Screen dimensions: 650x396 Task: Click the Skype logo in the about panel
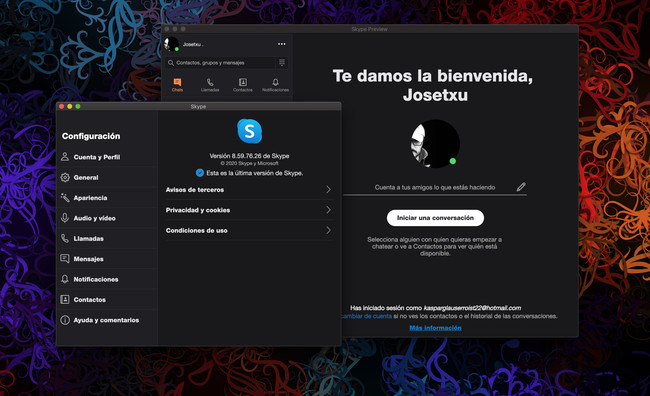pyautogui.click(x=250, y=131)
